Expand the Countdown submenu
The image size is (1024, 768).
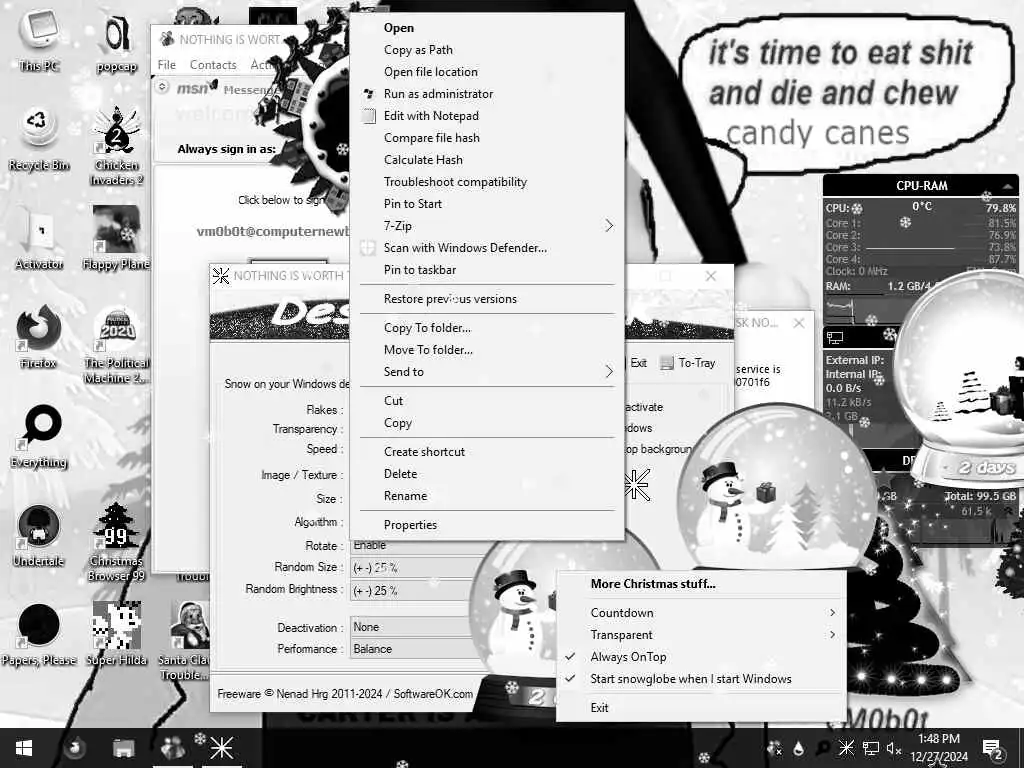(x=701, y=613)
